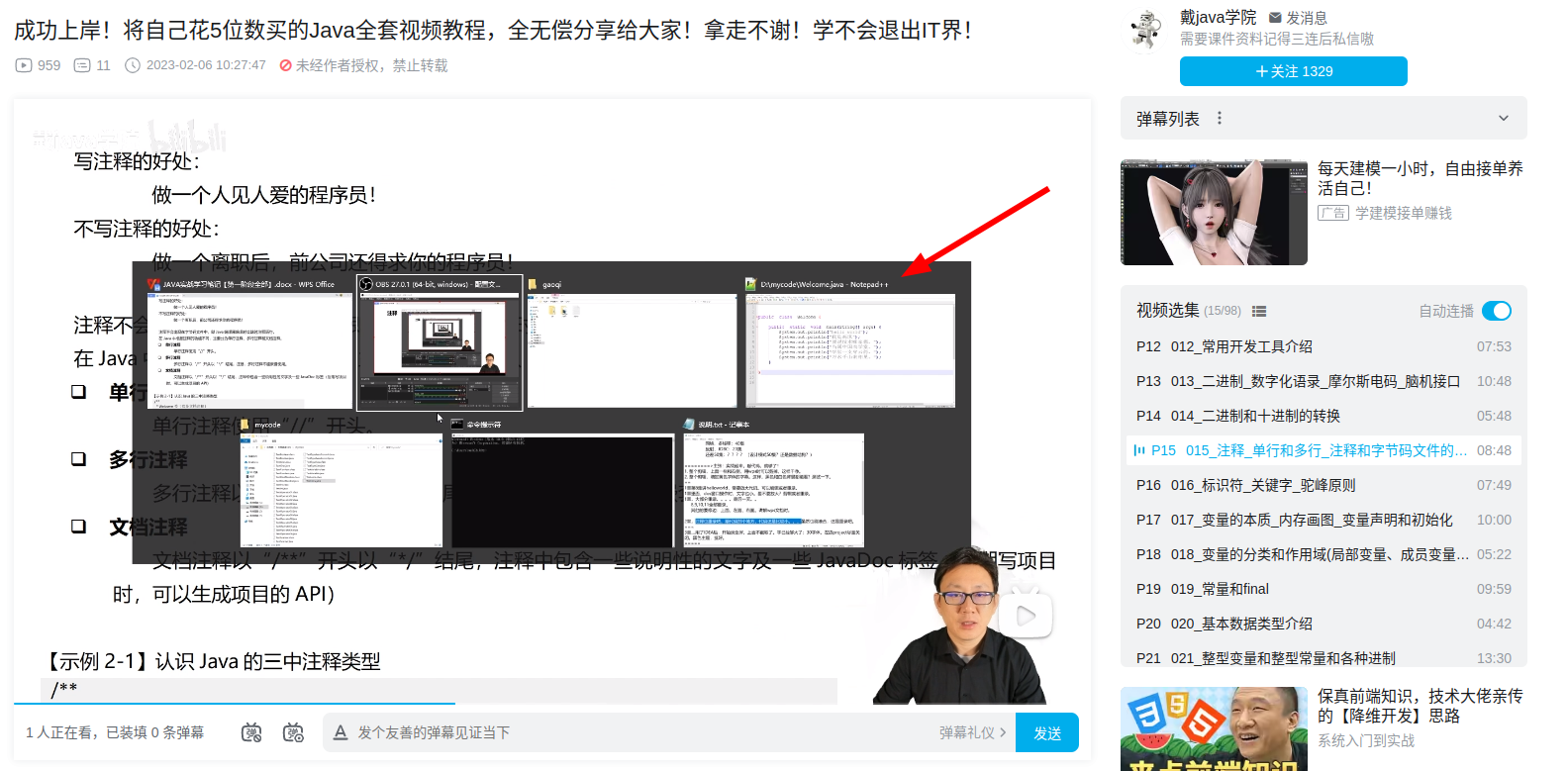Play episode P12 012_常用开发工具介绍
The image size is (1568, 771).
1323,346
